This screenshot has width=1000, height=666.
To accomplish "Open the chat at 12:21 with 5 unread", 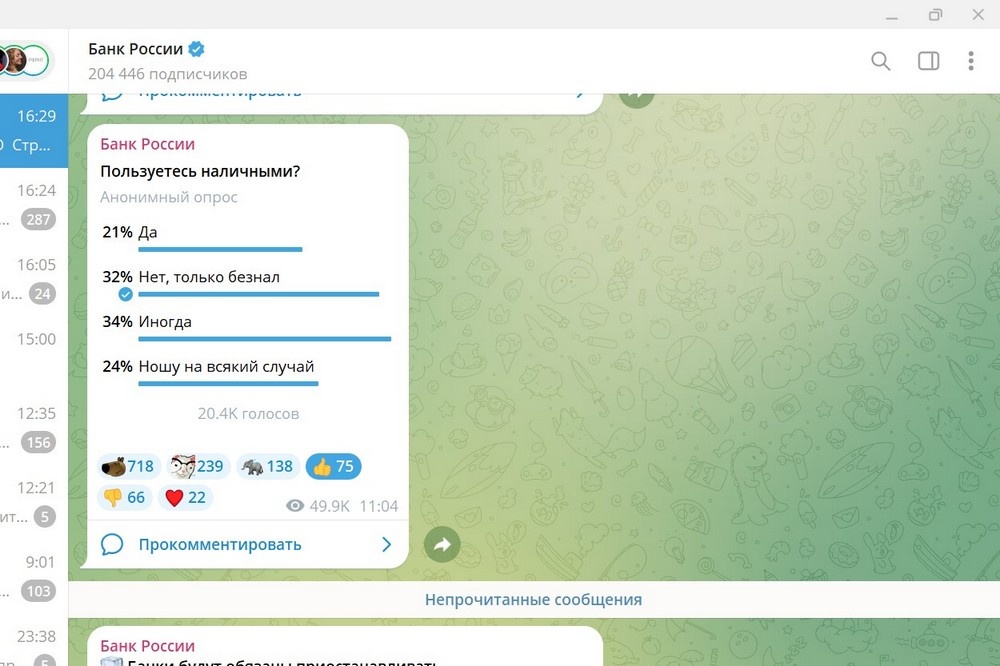I will pos(34,502).
